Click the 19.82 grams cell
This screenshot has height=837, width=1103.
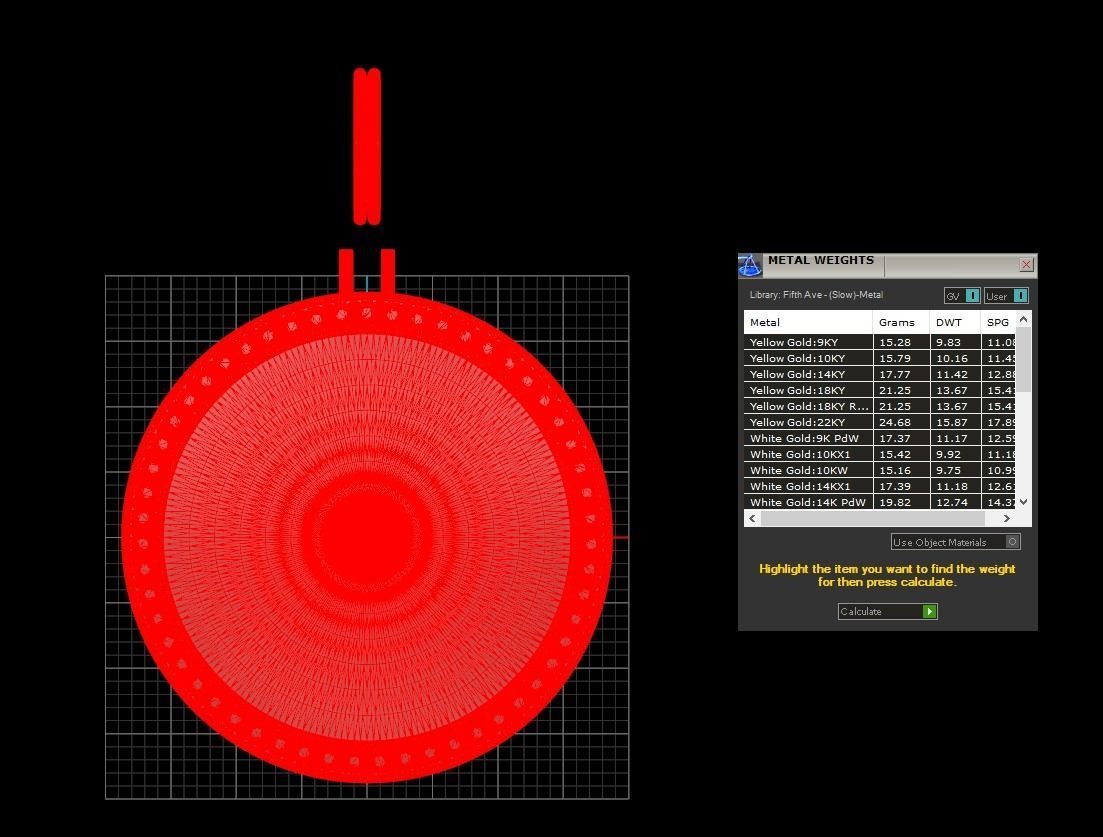coord(901,502)
